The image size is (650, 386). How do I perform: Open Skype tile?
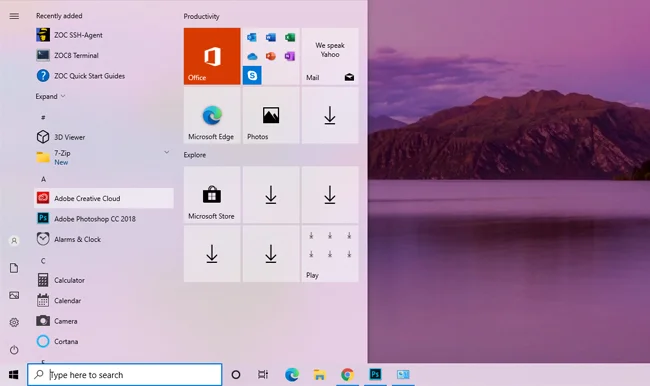(252, 75)
